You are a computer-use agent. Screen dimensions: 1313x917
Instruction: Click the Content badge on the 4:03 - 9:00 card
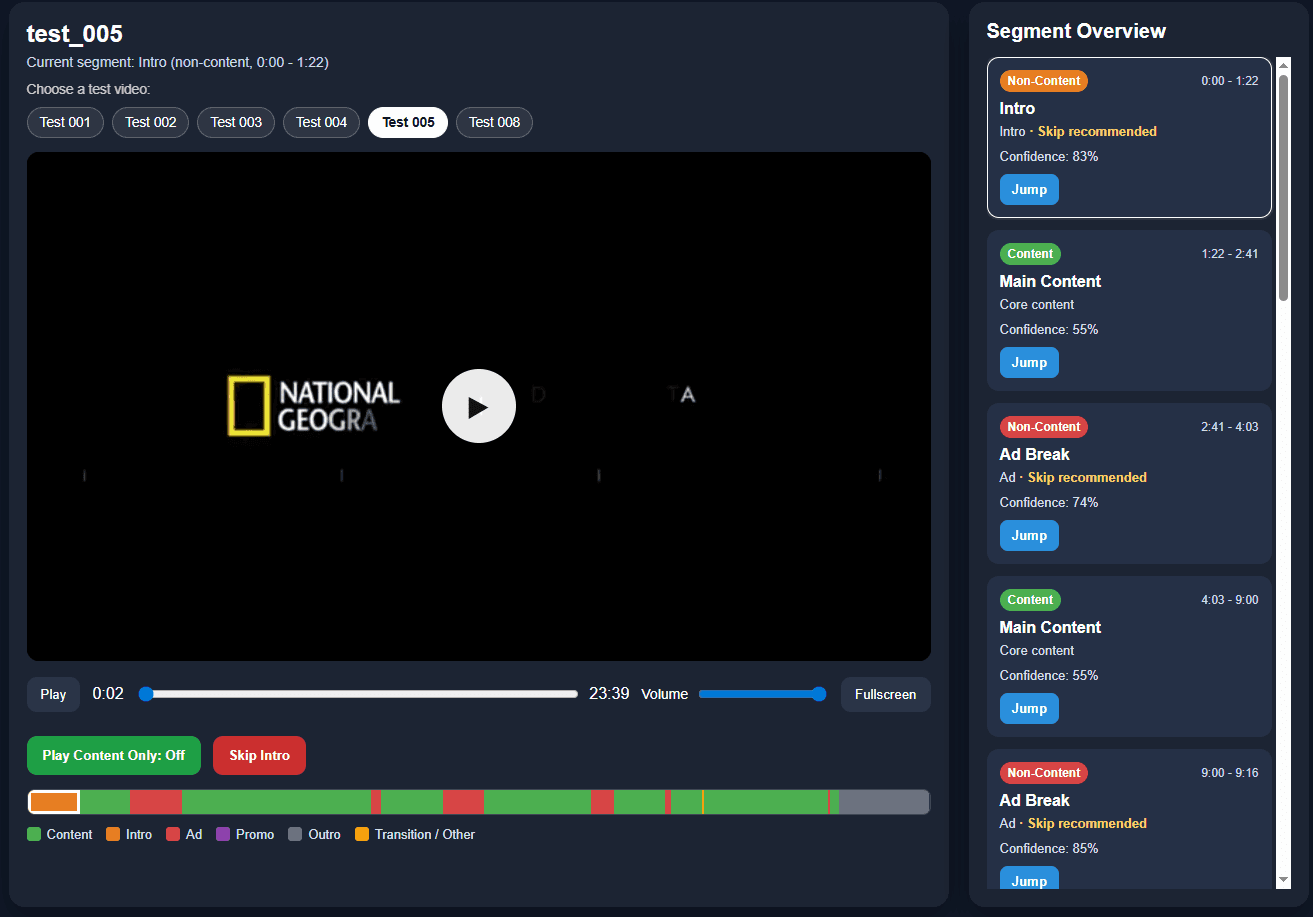(x=1030, y=600)
